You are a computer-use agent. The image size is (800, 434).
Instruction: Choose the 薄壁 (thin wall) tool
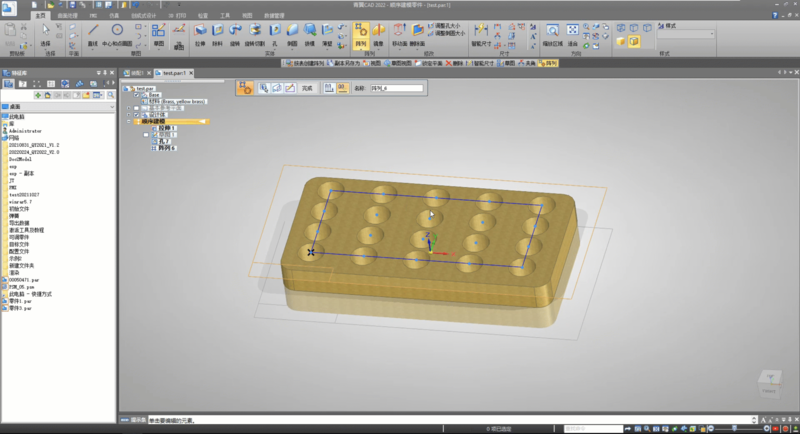pyautogui.click(x=328, y=35)
